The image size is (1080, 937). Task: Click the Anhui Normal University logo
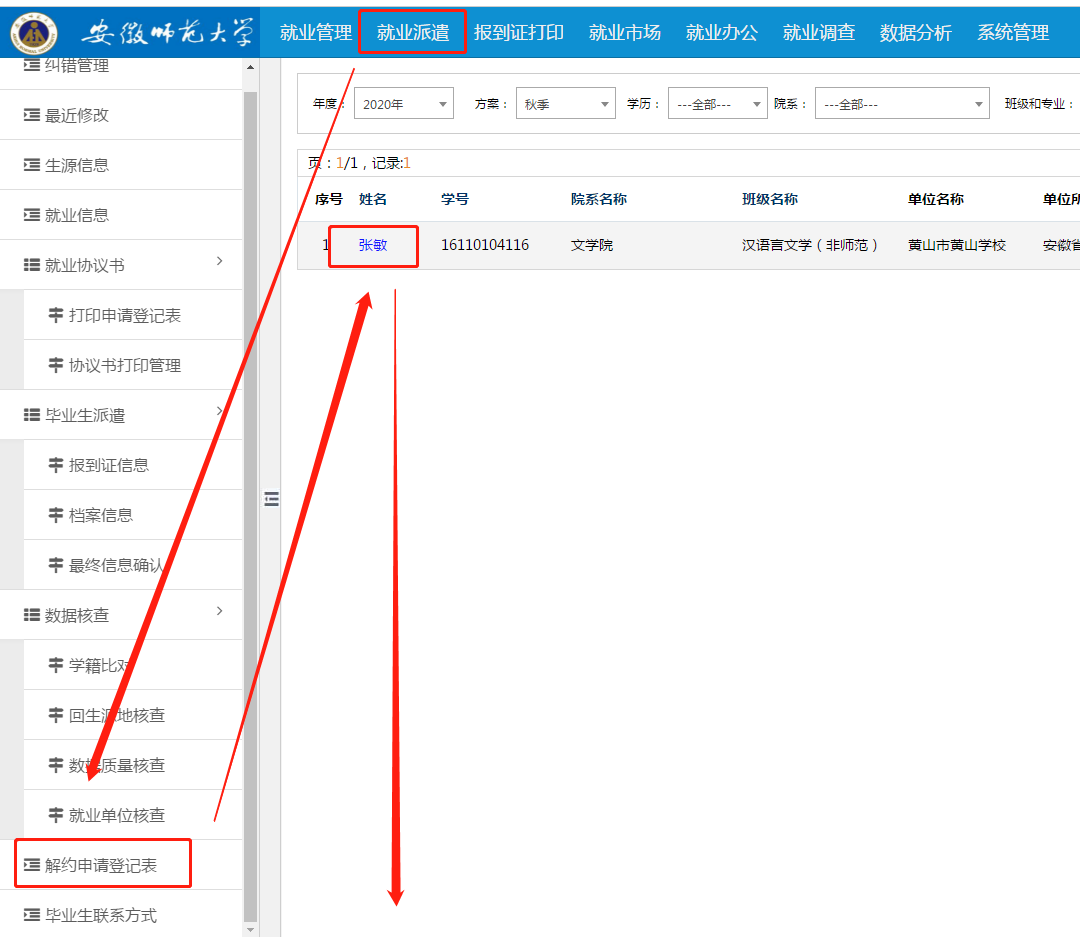[34, 32]
